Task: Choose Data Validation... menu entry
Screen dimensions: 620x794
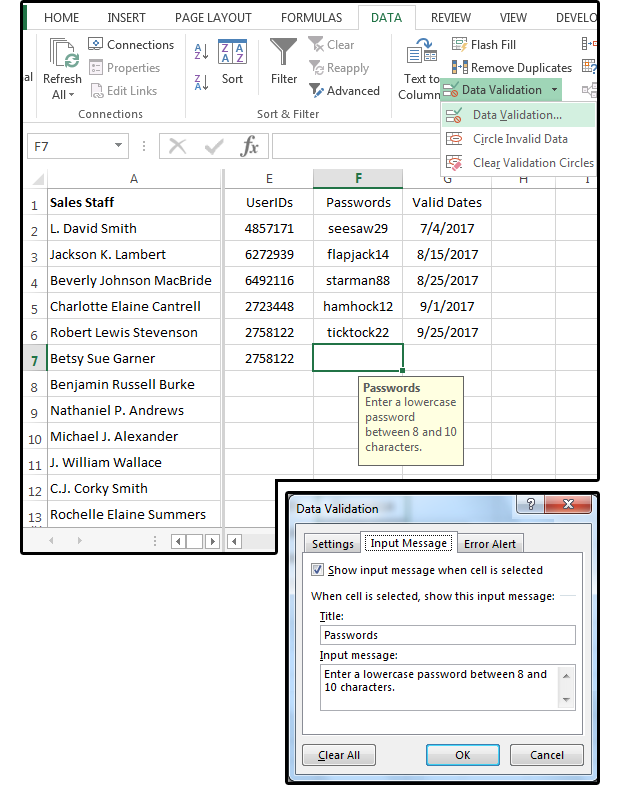Action: click(519, 115)
